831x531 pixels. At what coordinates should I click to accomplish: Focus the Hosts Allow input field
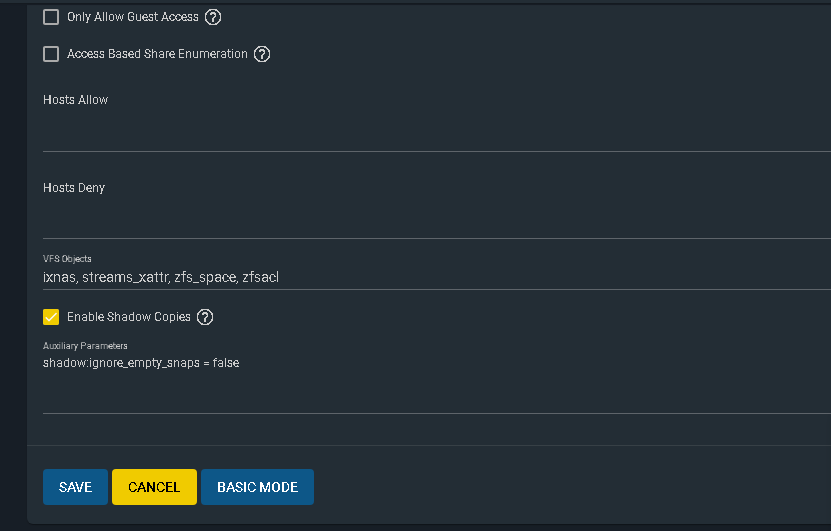tap(437, 130)
